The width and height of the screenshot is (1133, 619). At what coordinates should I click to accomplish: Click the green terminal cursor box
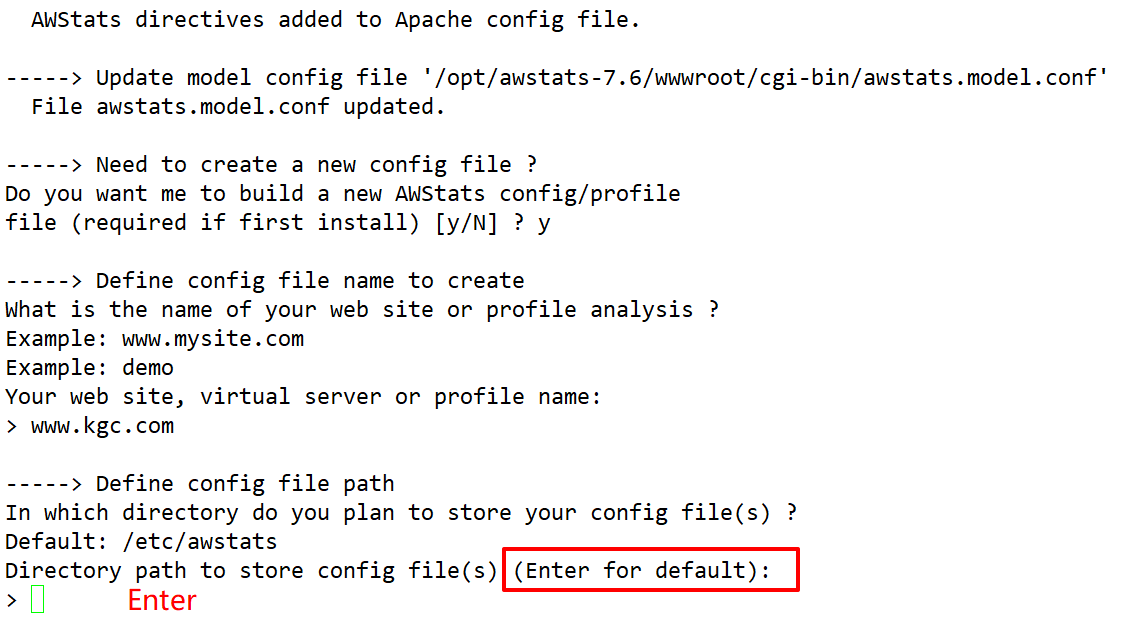[38, 600]
